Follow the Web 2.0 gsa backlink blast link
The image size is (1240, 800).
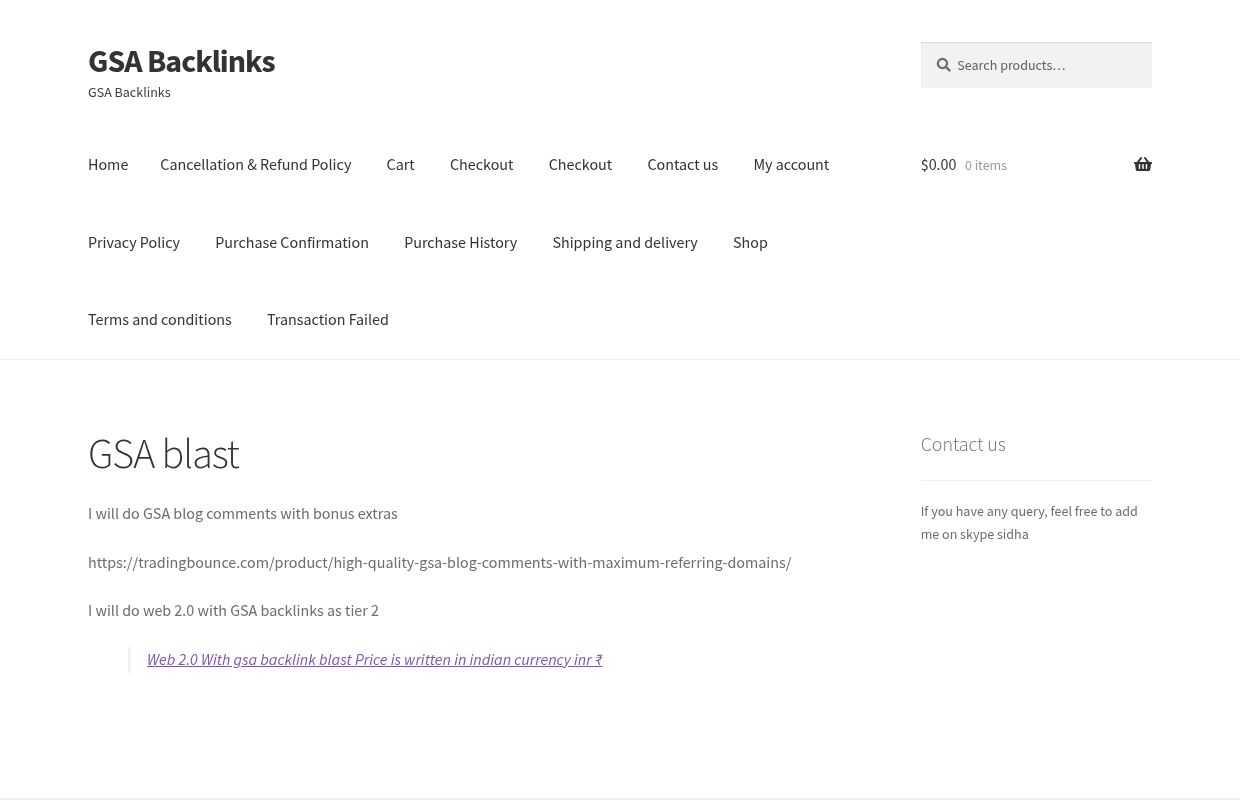pyautogui.click(x=375, y=659)
